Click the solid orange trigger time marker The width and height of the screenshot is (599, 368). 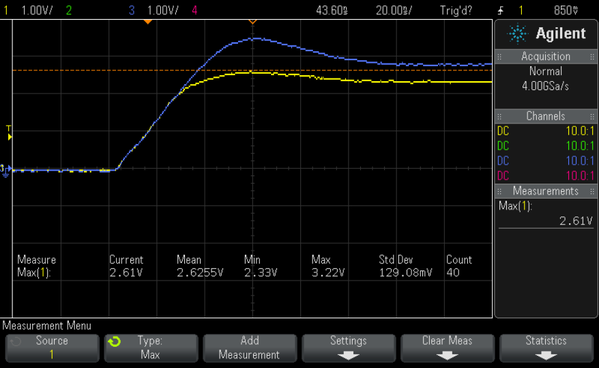(x=148, y=22)
